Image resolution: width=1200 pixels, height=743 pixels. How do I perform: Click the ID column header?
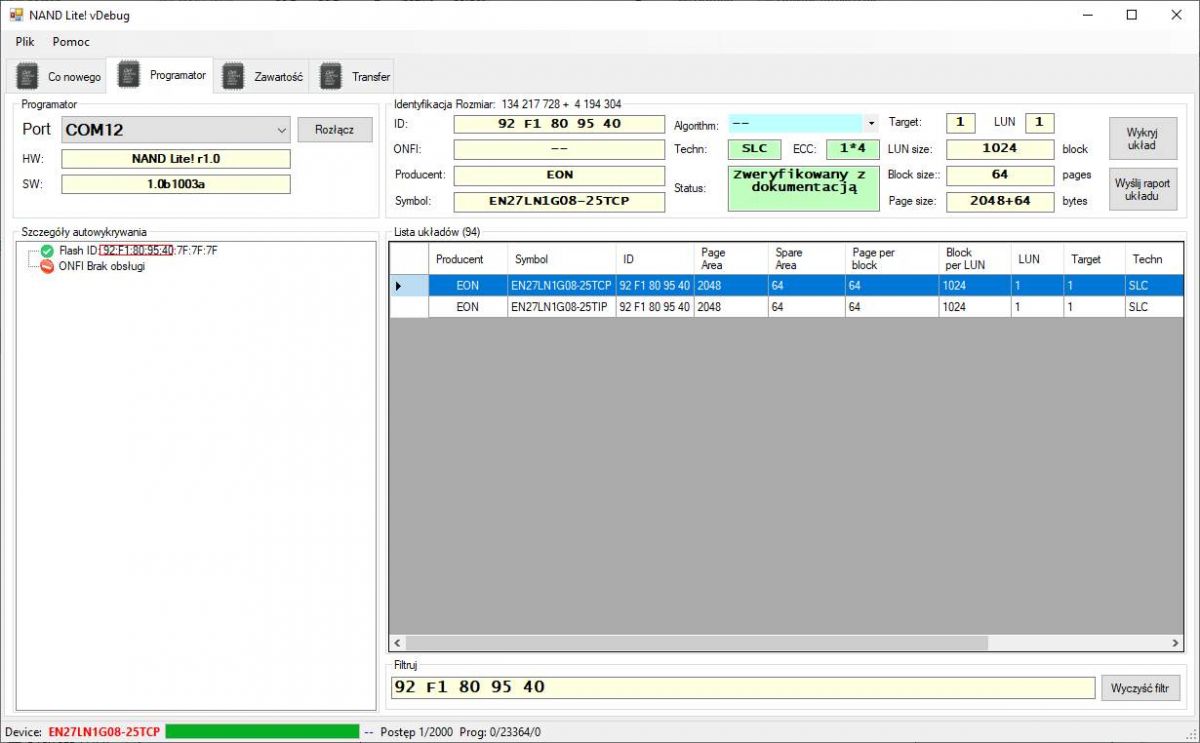[655, 259]
